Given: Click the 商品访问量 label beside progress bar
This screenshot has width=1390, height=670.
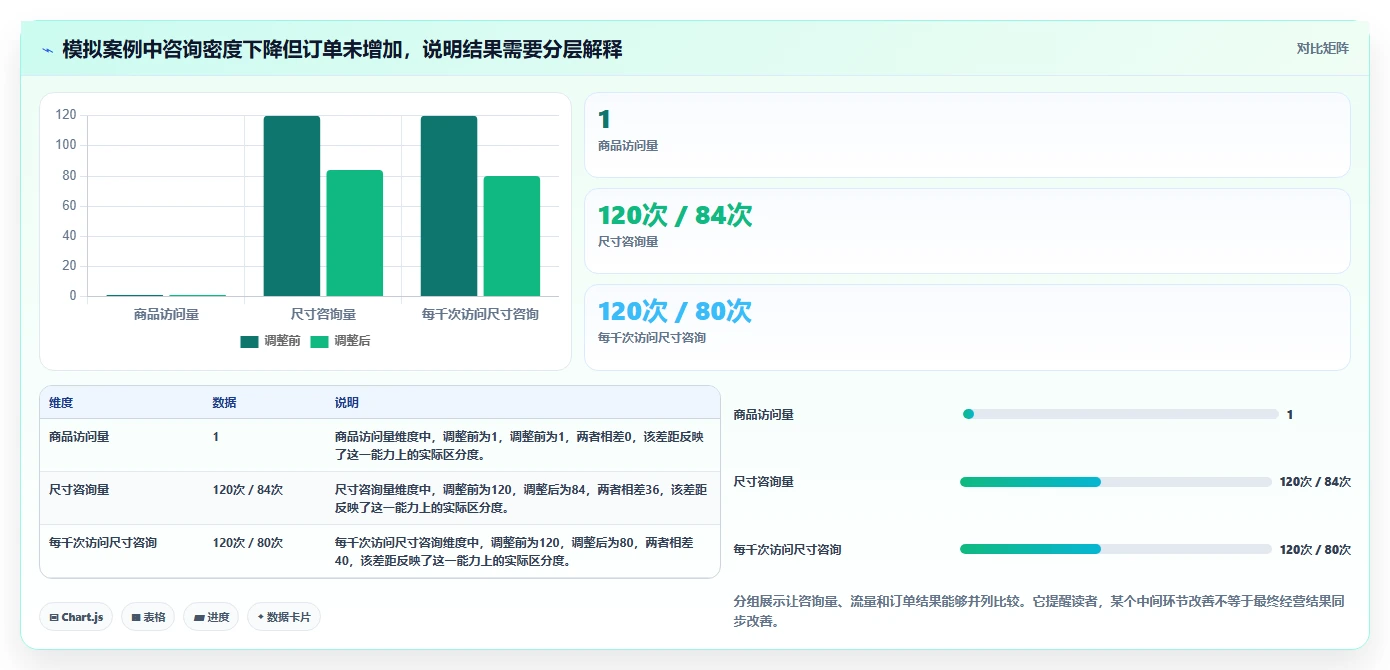Looking at the screenshot, I should 764,415.
